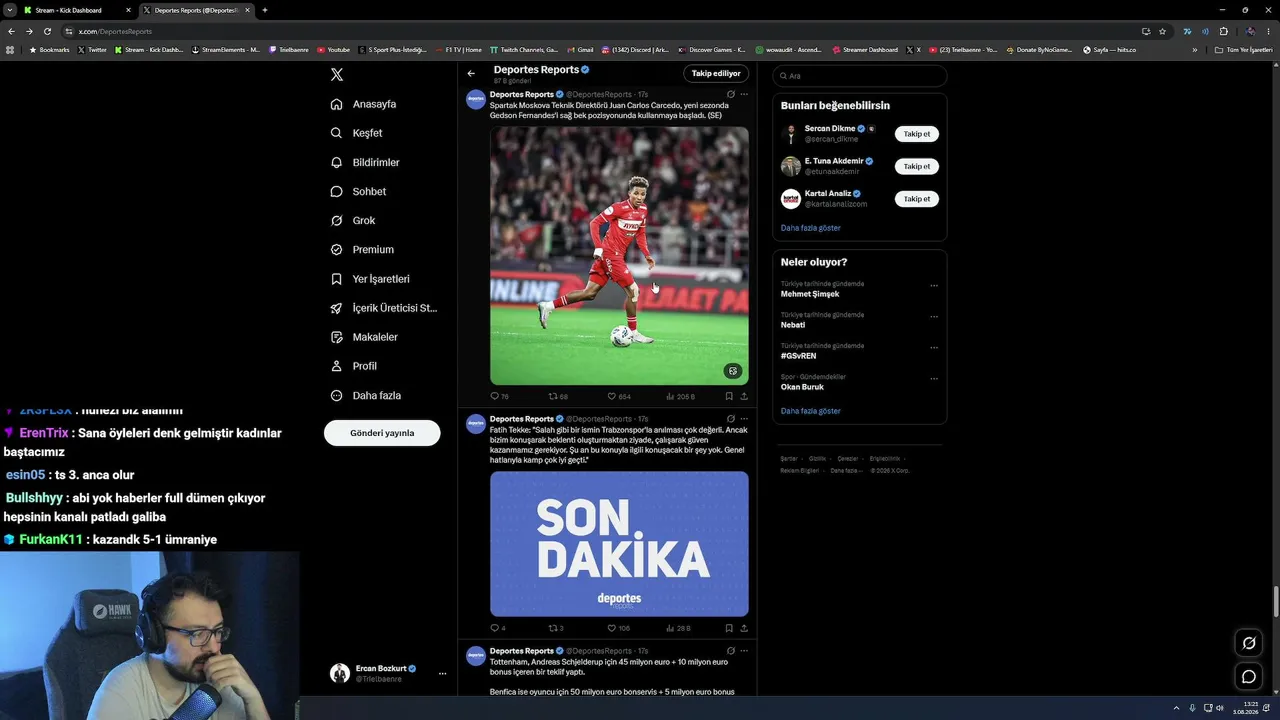Open #GSvREN trend
Image resolution: width=1280 pixels, height=720 pixels.
(x=799, y=356)
